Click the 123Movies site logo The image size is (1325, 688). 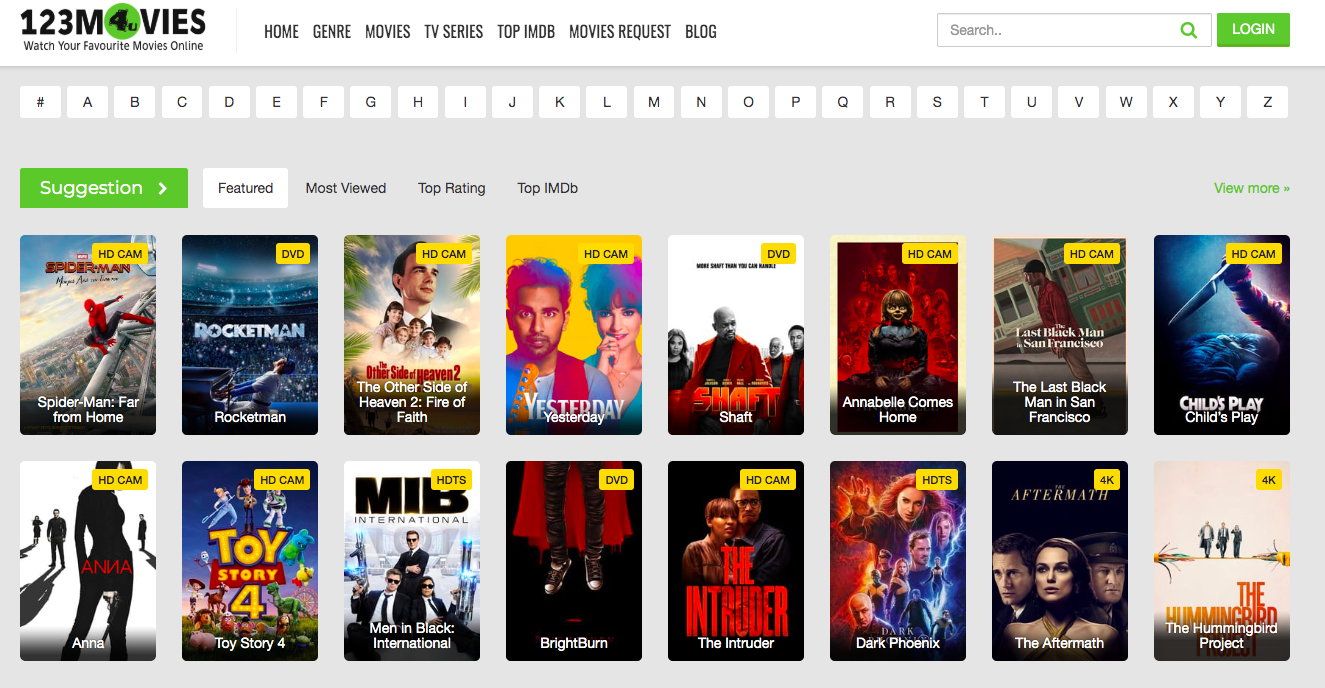click(113, 29)
